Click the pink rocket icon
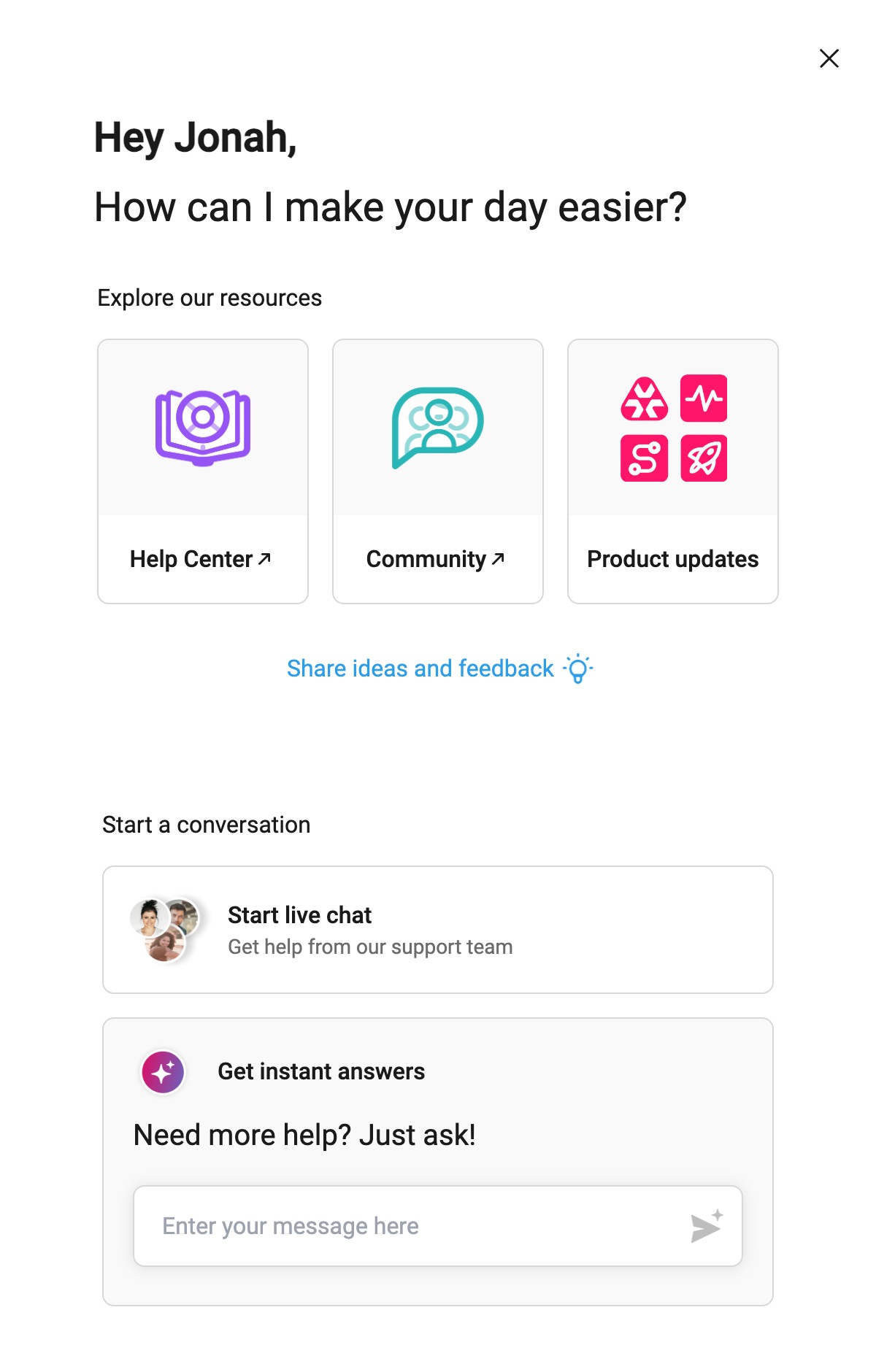 704,458
